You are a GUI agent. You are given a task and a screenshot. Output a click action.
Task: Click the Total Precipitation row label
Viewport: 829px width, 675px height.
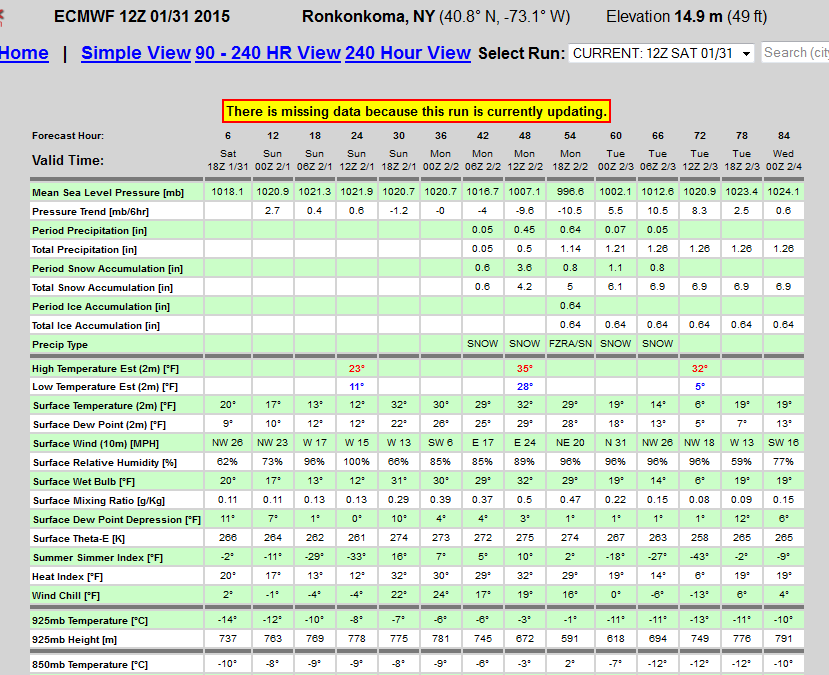coord(84,250)
